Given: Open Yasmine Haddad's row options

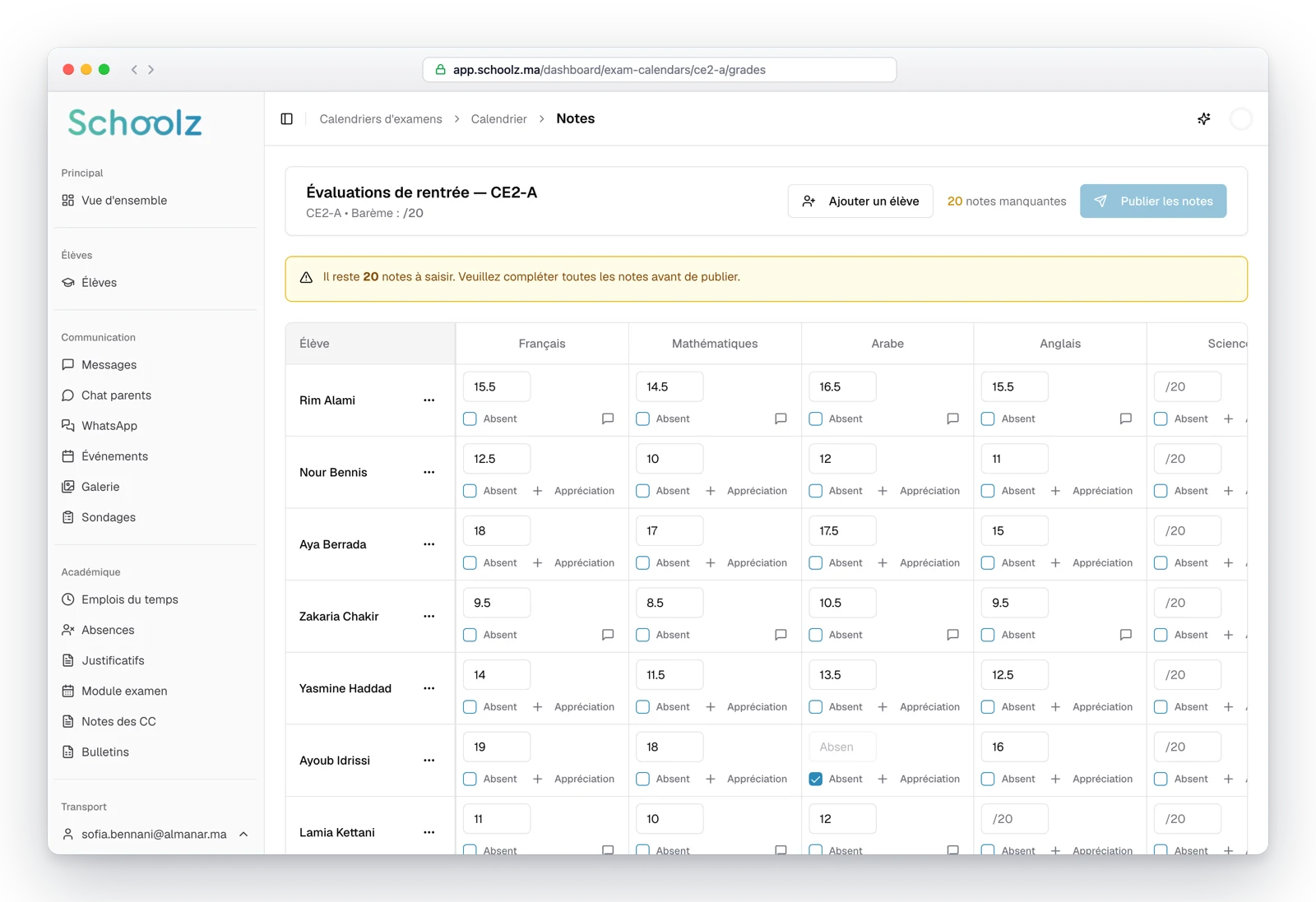Looking at the screenshot, I should (x=429, y=688).
